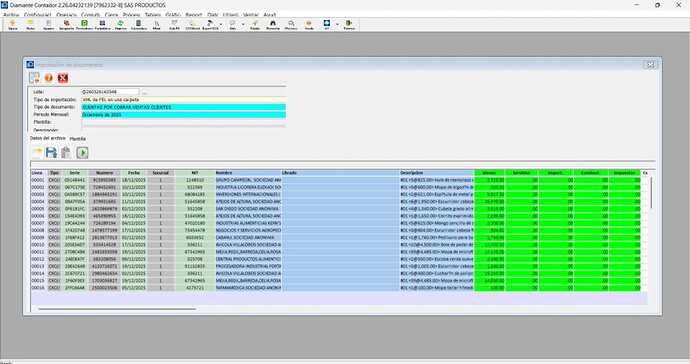Click line number 00008 cell
The image size is (690, 364).
tap(38, 230)
